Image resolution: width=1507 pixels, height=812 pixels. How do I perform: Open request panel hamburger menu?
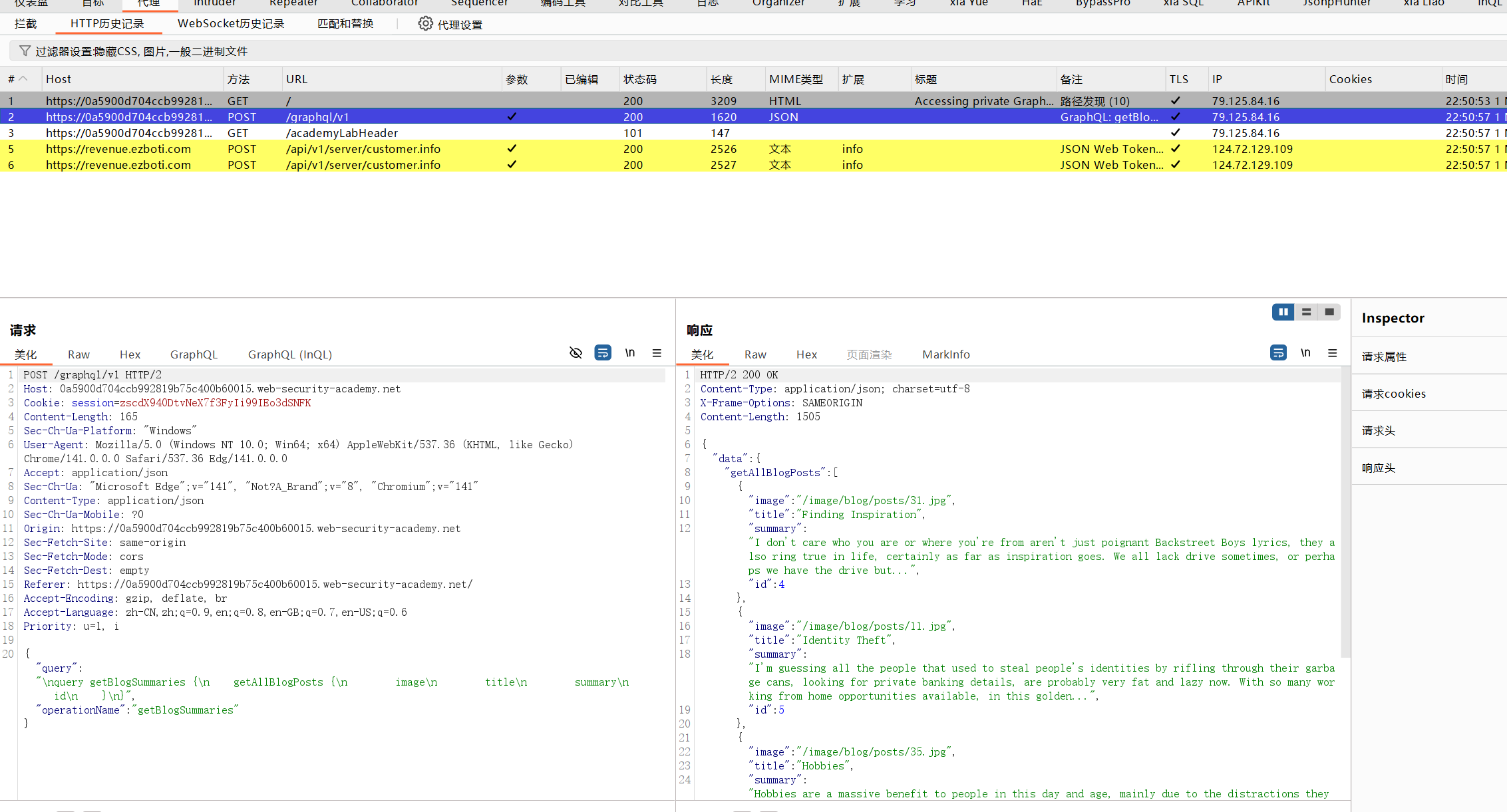click(657, 353)
